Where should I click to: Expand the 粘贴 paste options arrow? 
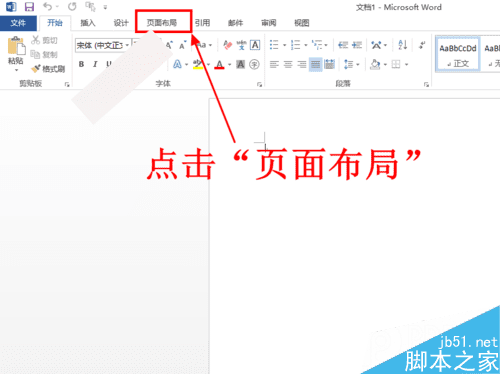[16, 70]
